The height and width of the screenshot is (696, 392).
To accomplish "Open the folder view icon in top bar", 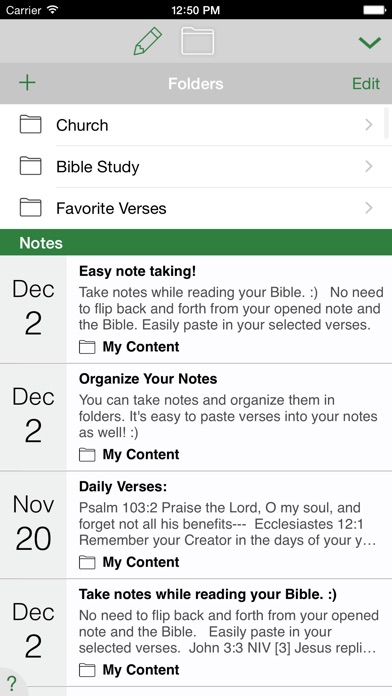I will coord(198,41).
